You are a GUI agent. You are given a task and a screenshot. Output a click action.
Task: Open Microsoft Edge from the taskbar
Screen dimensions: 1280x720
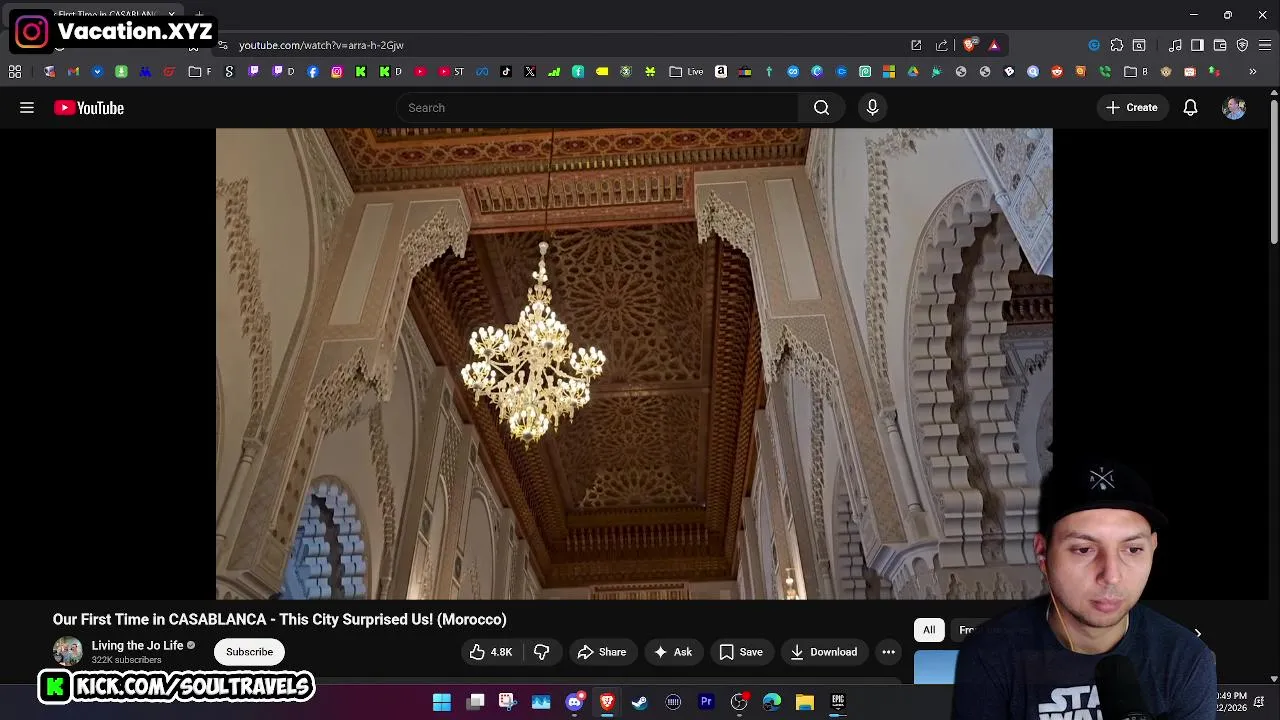(x=772, y=702)
